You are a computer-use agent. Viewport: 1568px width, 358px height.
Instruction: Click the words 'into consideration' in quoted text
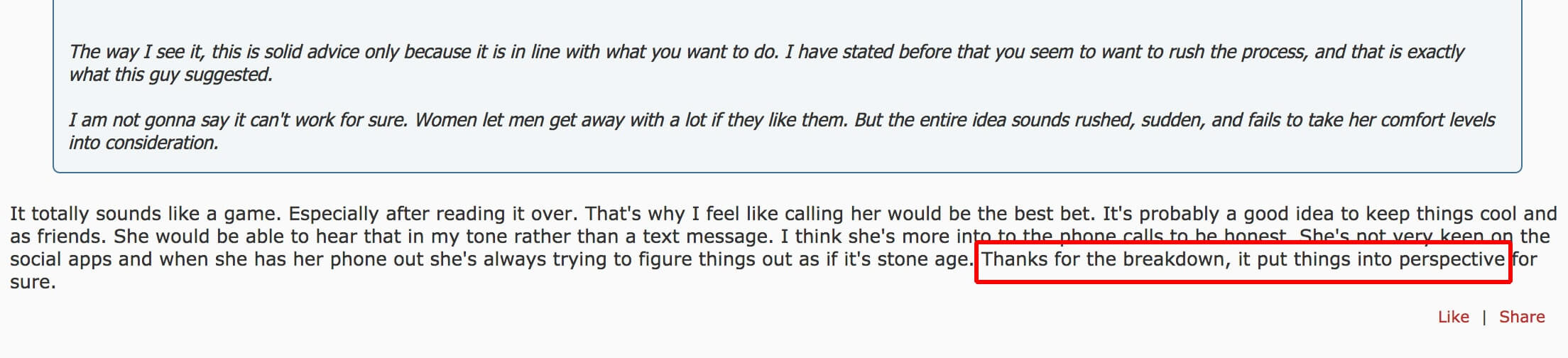(x=143, y=143)
